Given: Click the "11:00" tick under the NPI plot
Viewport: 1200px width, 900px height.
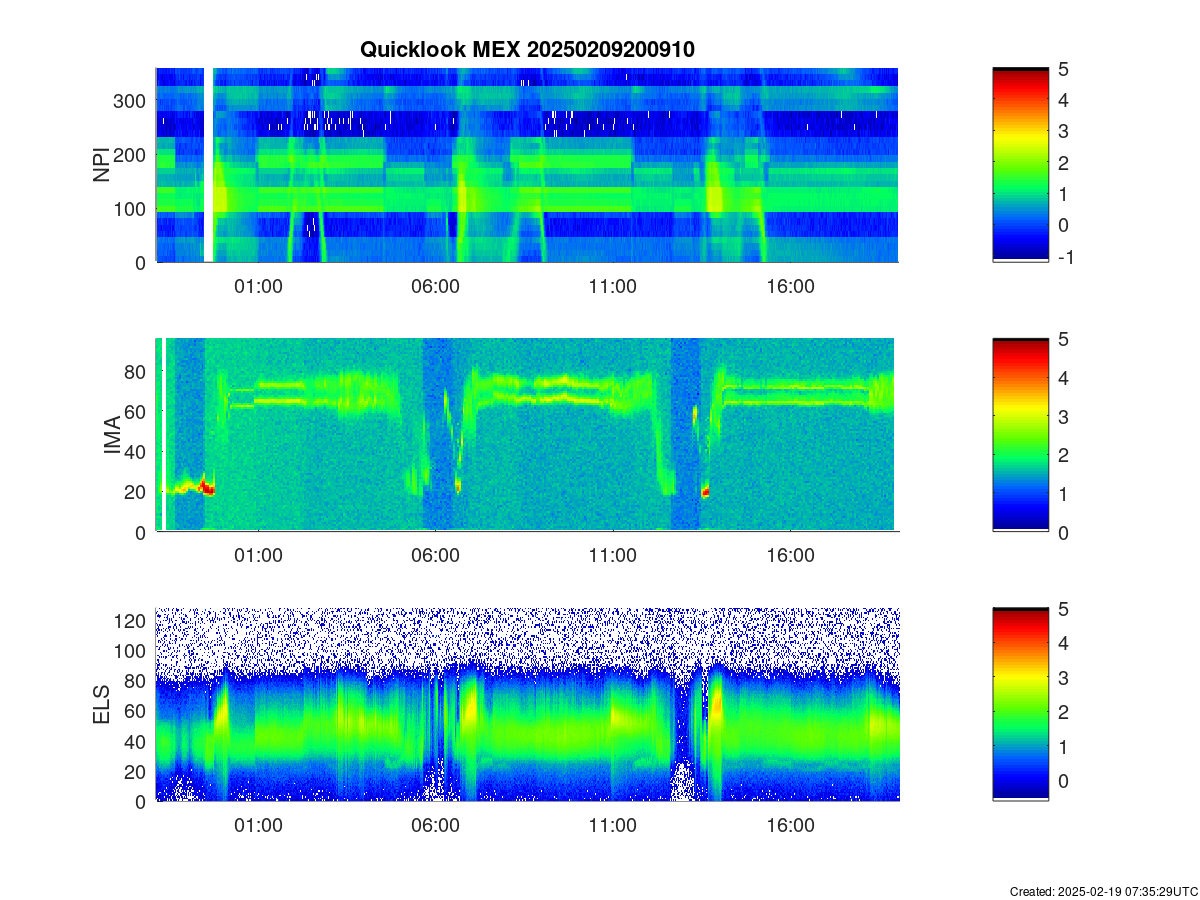Looking at the screenshot, I should tap(613, 286).
